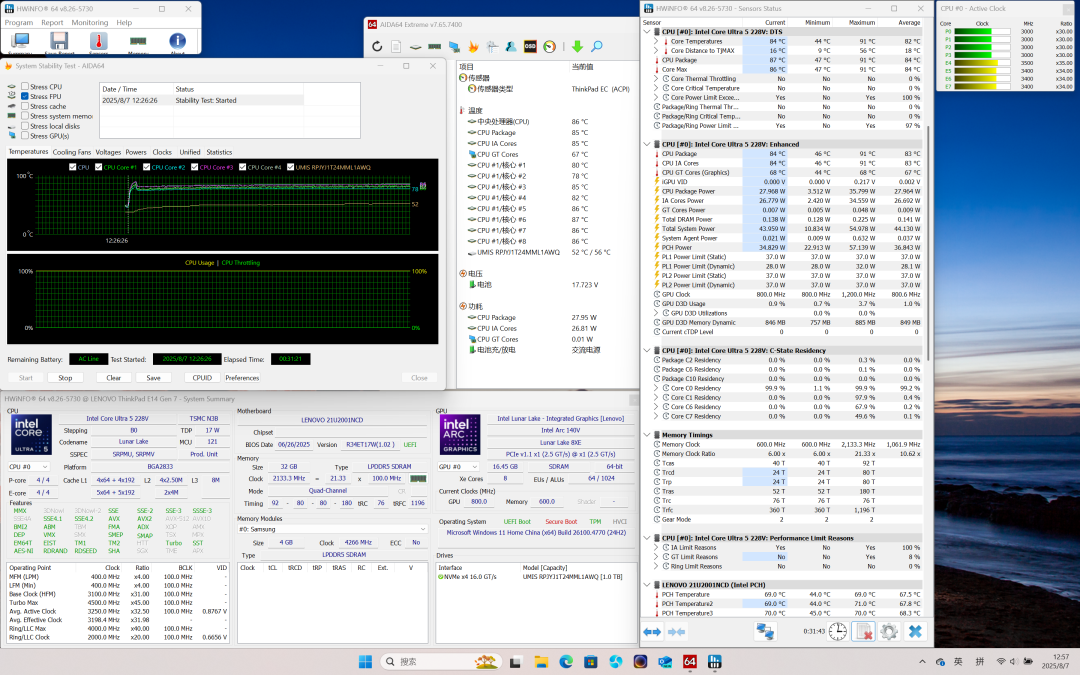Enable the Stress system memory checkbox
The image size is (1080, 675).
pyautogui.click(x=25, y=116)
